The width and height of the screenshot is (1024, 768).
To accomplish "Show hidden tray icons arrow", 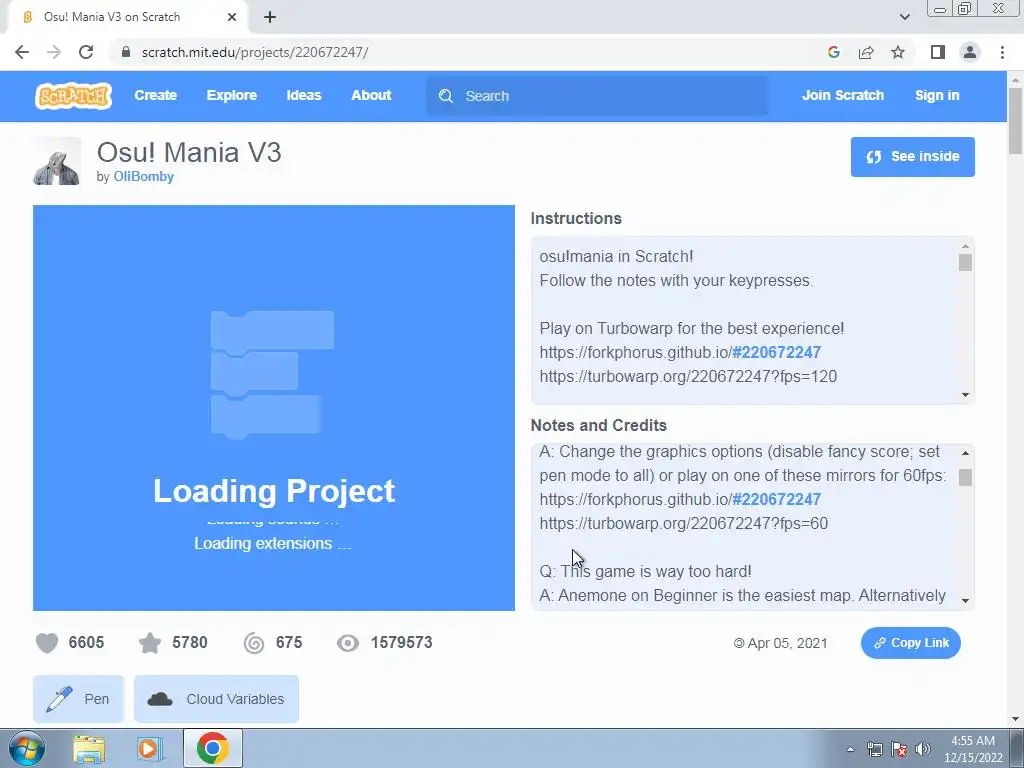I will click(x=850, y=749).
